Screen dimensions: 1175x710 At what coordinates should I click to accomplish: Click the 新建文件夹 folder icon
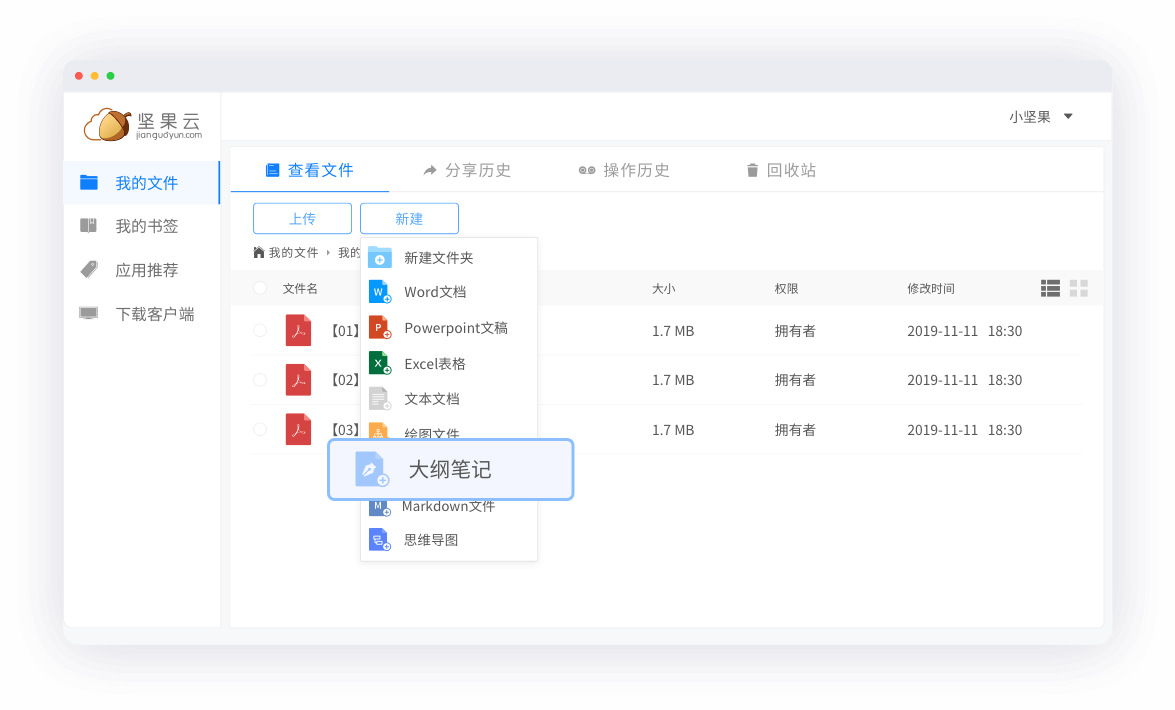pos(380,257)
